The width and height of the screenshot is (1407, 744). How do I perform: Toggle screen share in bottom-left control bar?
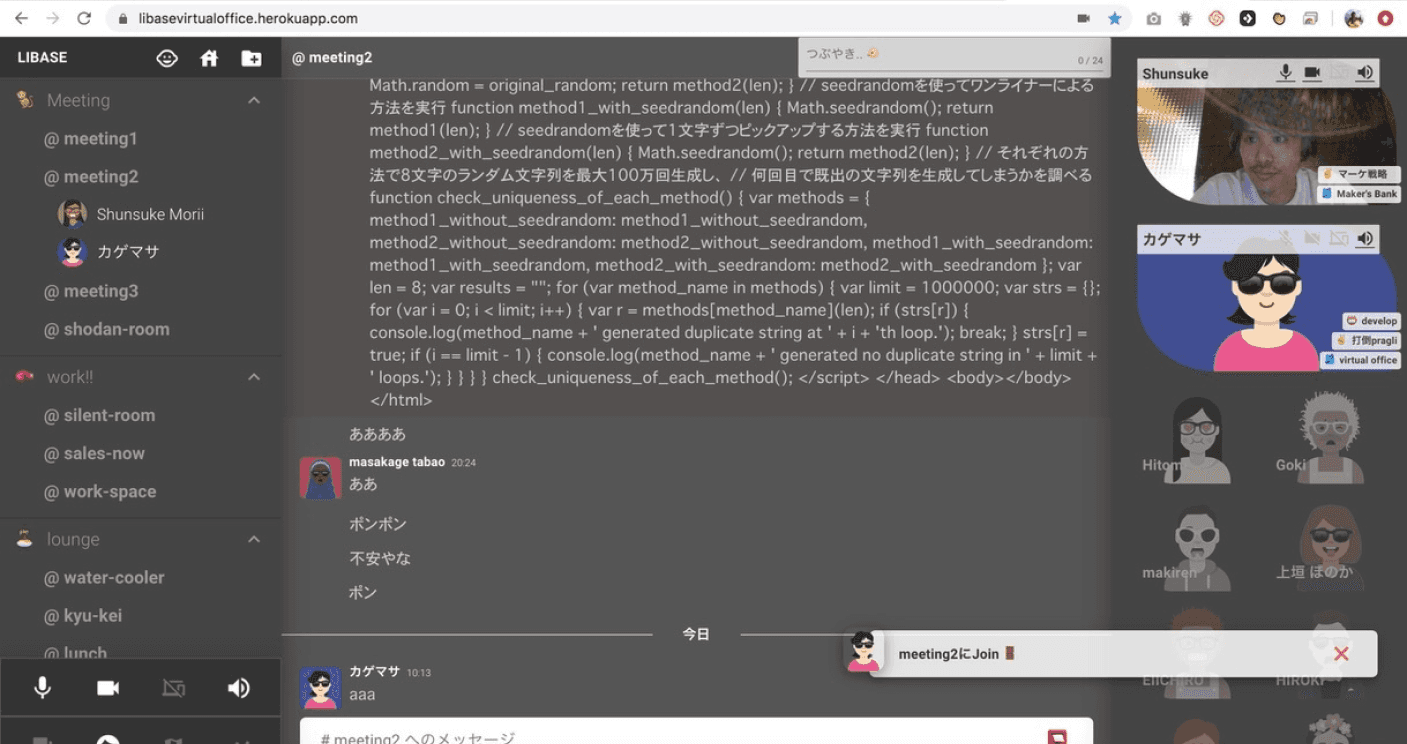[174, 688]
